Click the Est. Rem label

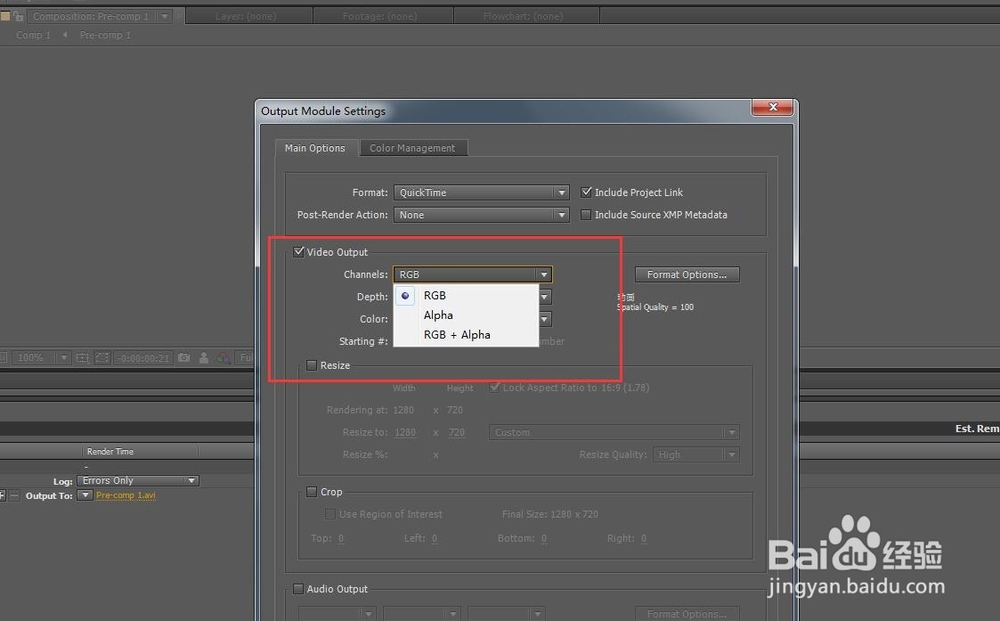977,428
